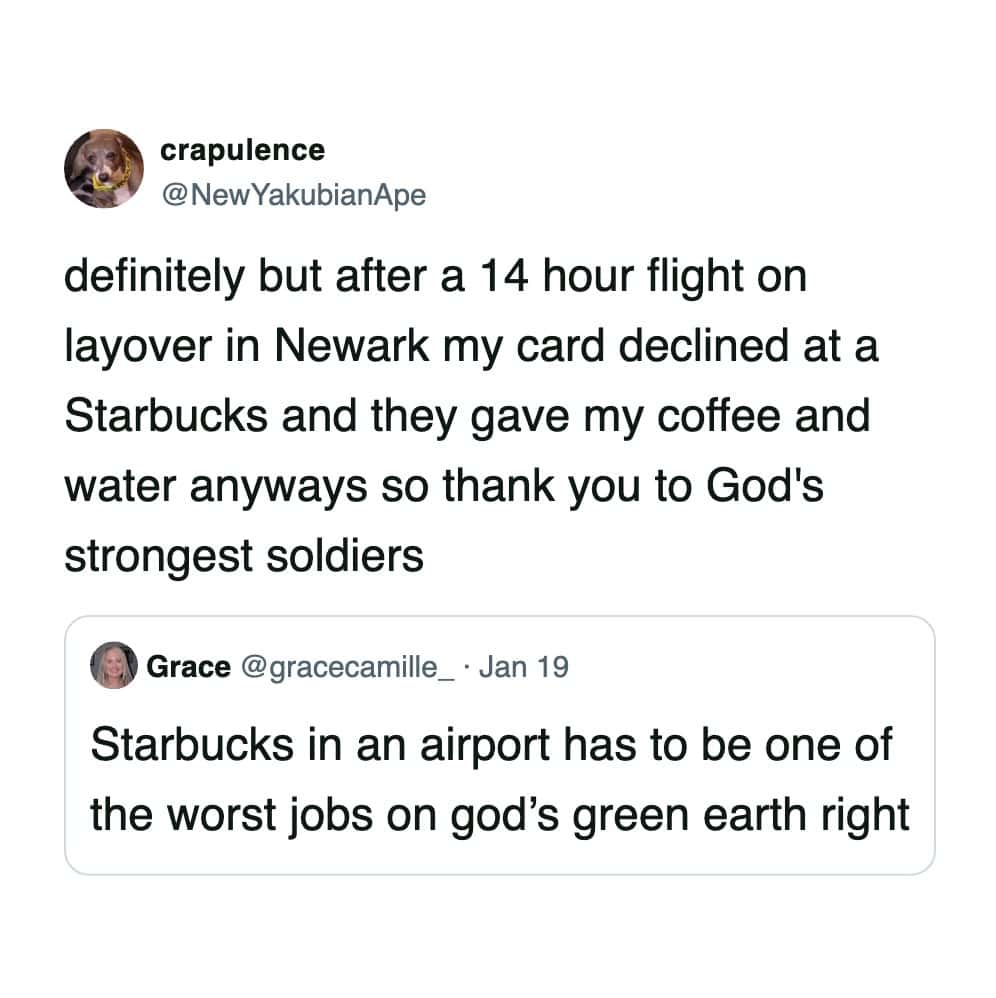The image size is (996, 998).
Task: Click the @NewYakubianApe handle
Action: pyautogui.click(x=292, y=194)
